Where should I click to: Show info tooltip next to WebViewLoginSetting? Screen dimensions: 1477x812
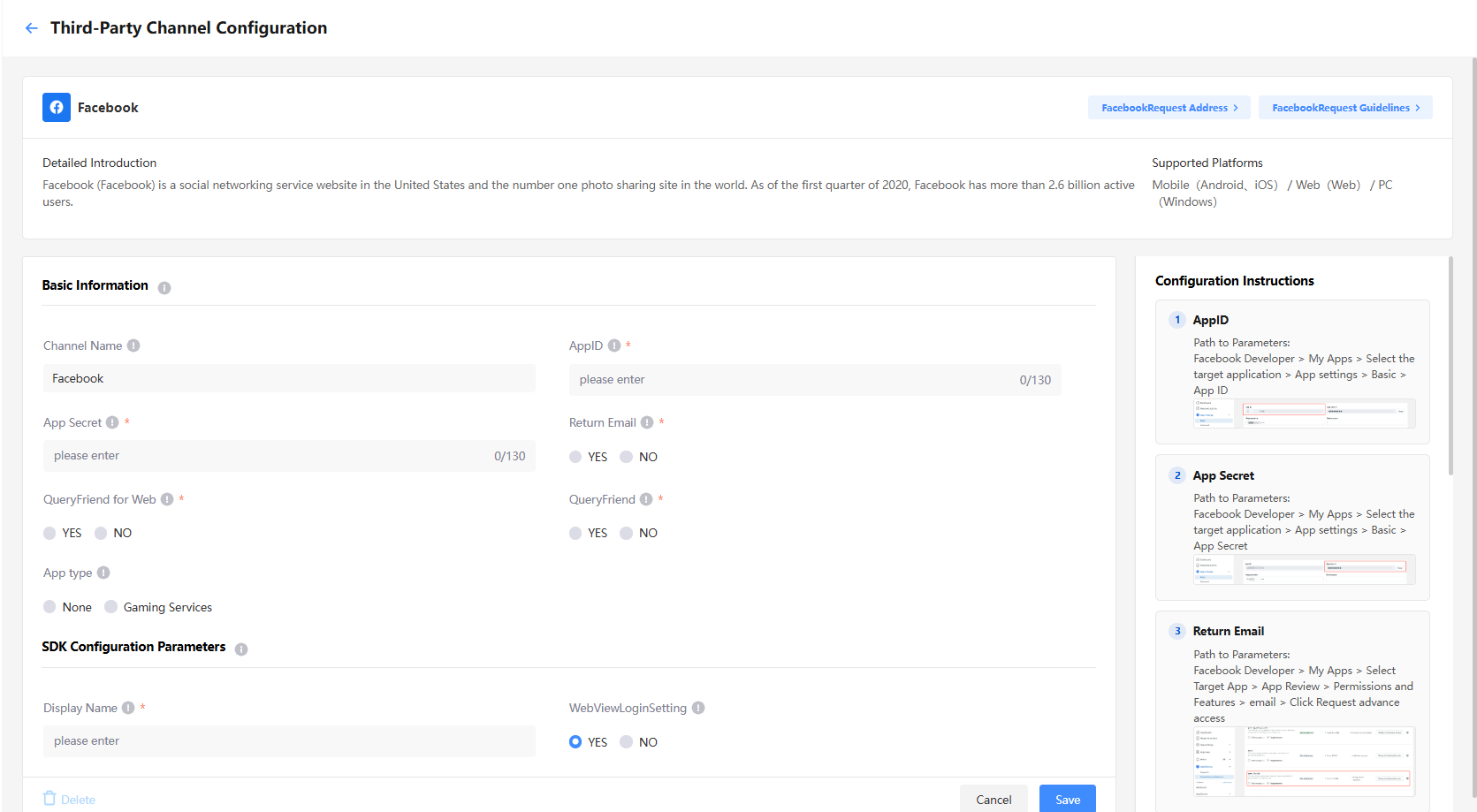click(698, 708)
